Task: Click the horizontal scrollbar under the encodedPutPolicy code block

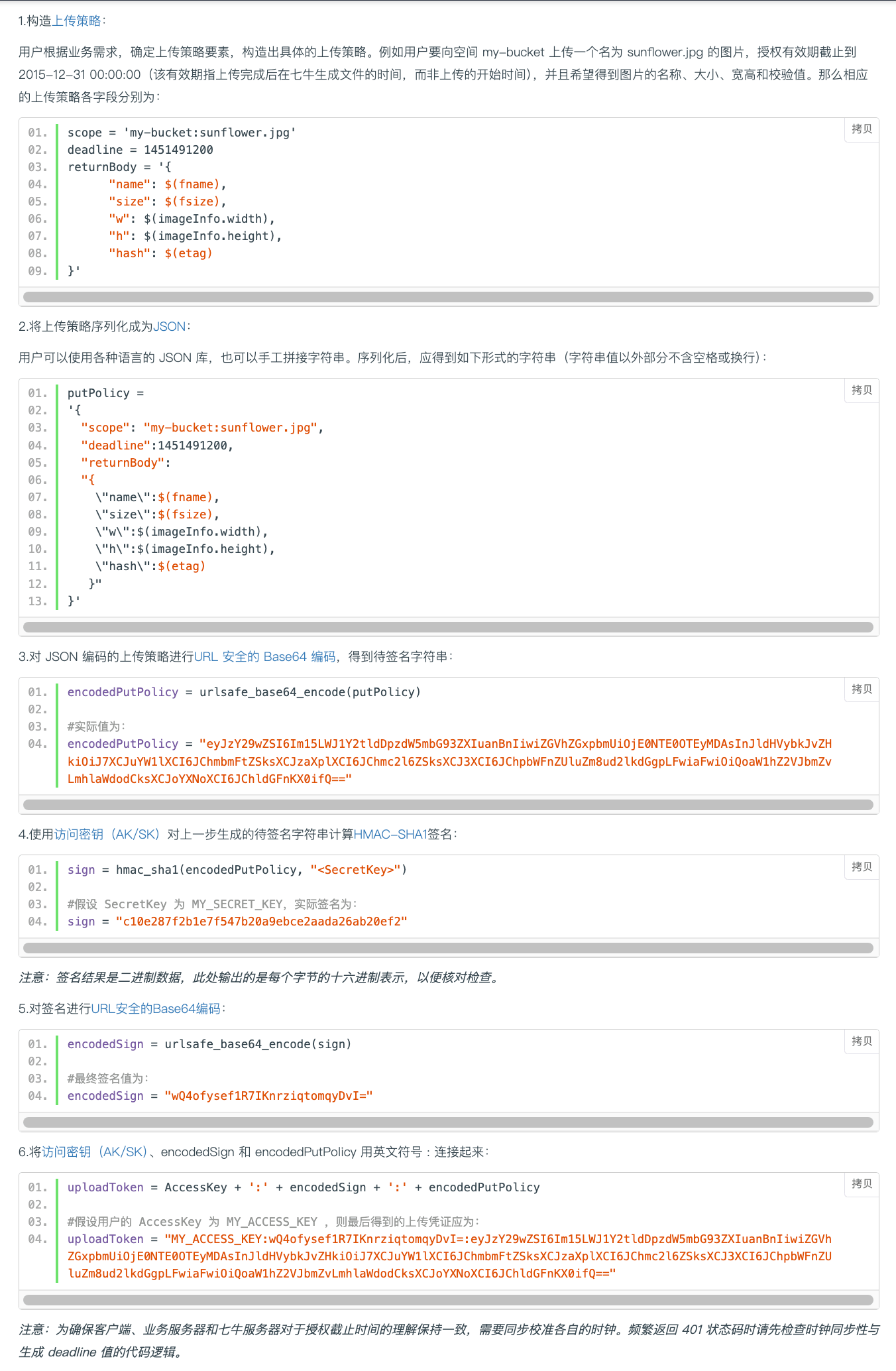Action: [x=448, y=805]
